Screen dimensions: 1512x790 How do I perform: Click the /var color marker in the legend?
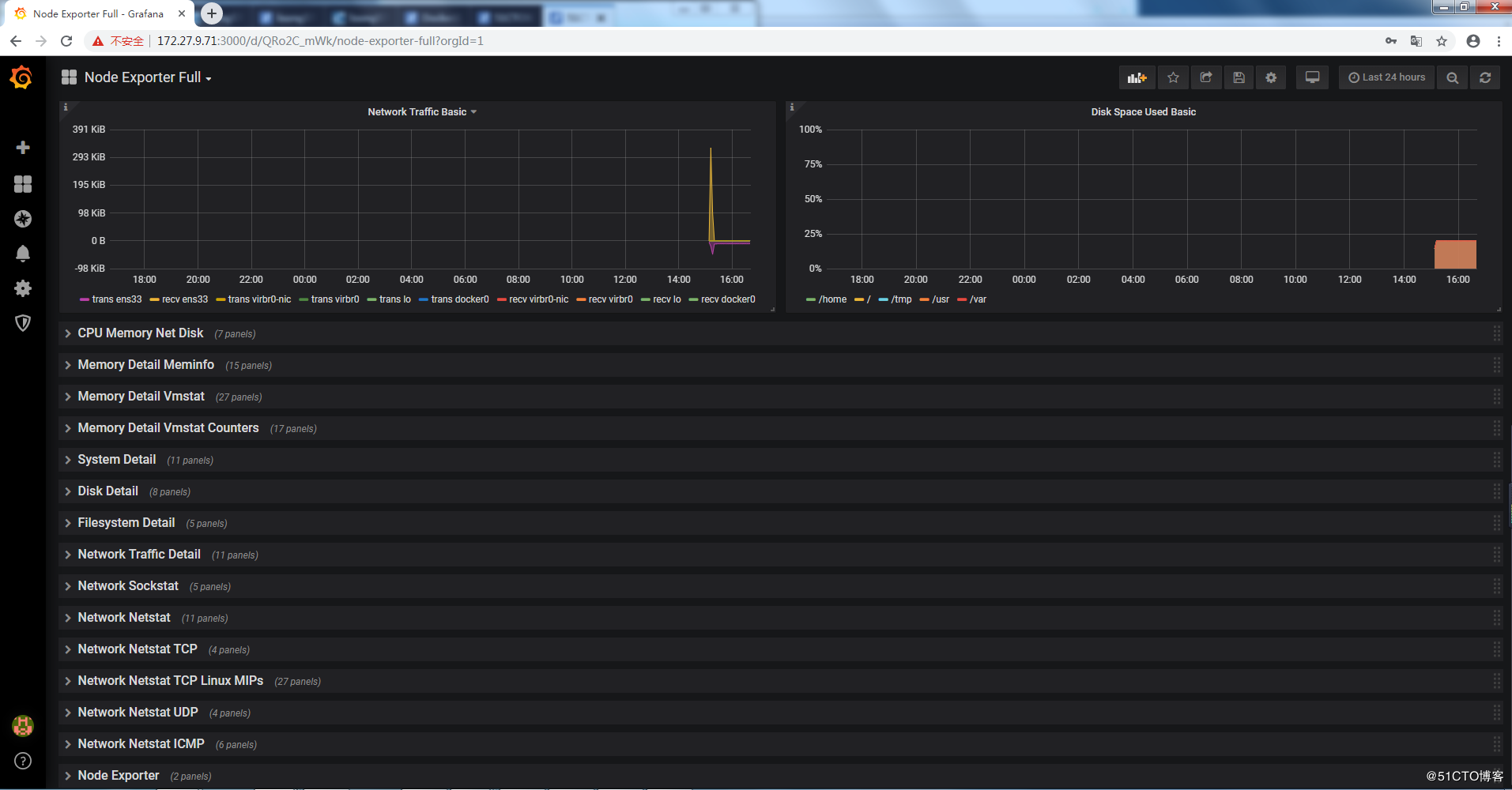(963, 299)
